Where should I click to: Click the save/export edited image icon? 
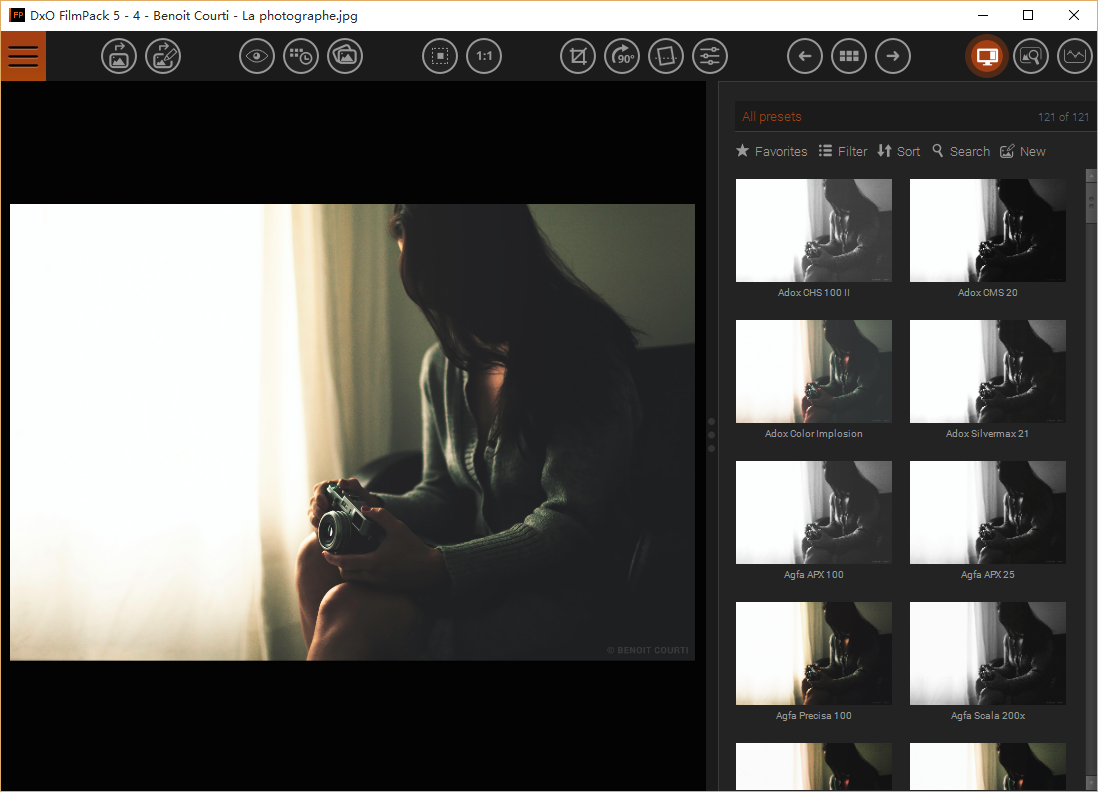[x=163, y=56]
